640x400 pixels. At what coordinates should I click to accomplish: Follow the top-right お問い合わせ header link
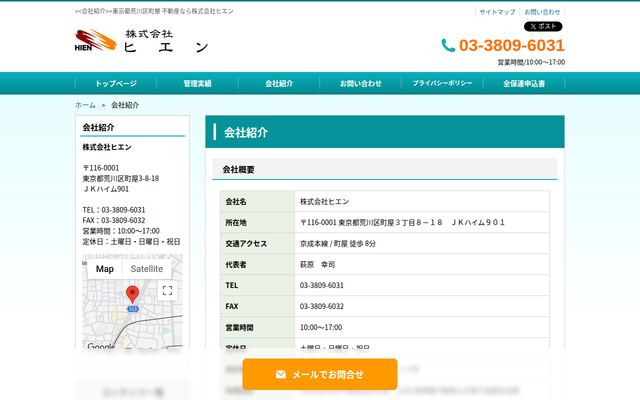pos(542,12)
